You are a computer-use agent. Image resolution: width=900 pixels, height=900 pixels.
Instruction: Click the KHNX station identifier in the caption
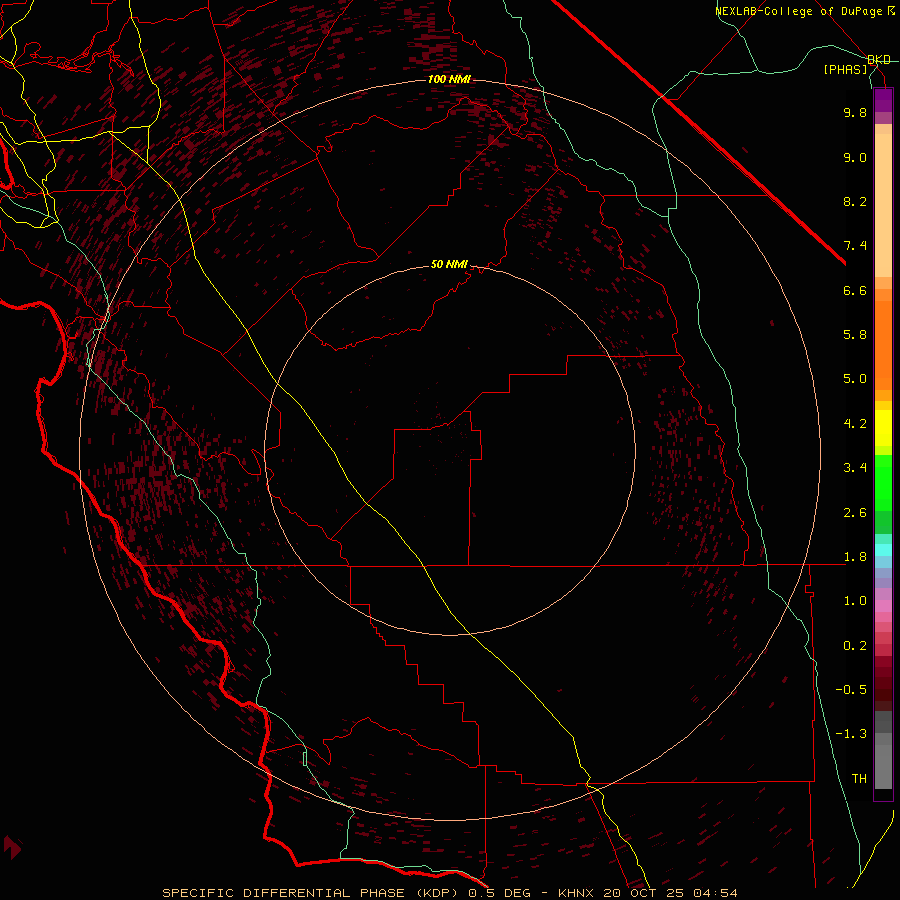pos(576,893)
